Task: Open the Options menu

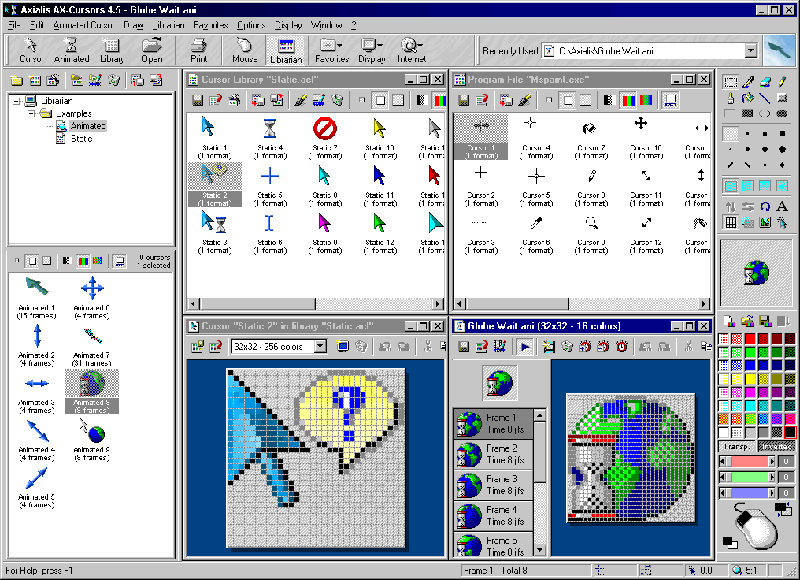Action: [251, 24]
